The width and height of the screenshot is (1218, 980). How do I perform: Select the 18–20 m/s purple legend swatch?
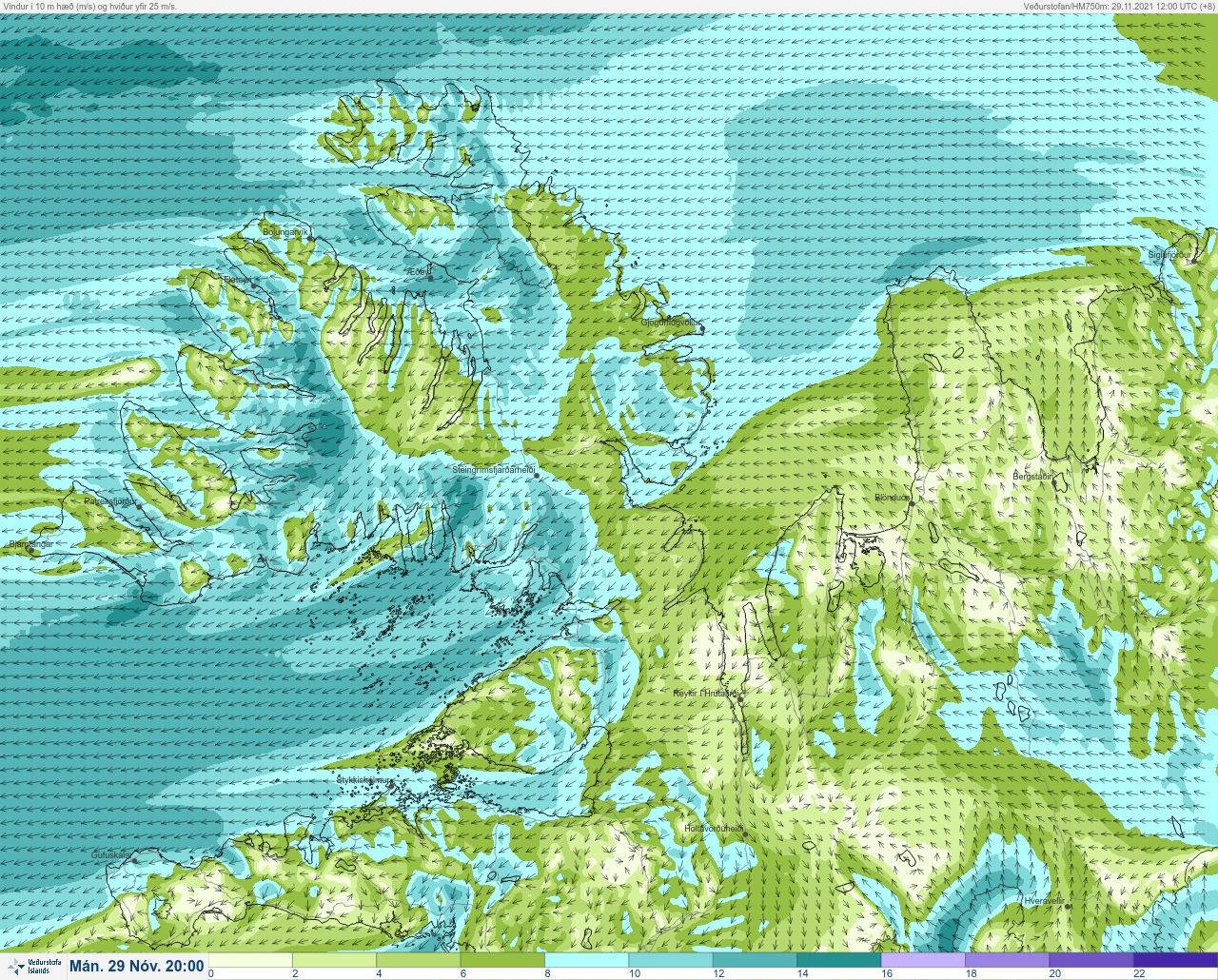click(x=1007, y=960)
